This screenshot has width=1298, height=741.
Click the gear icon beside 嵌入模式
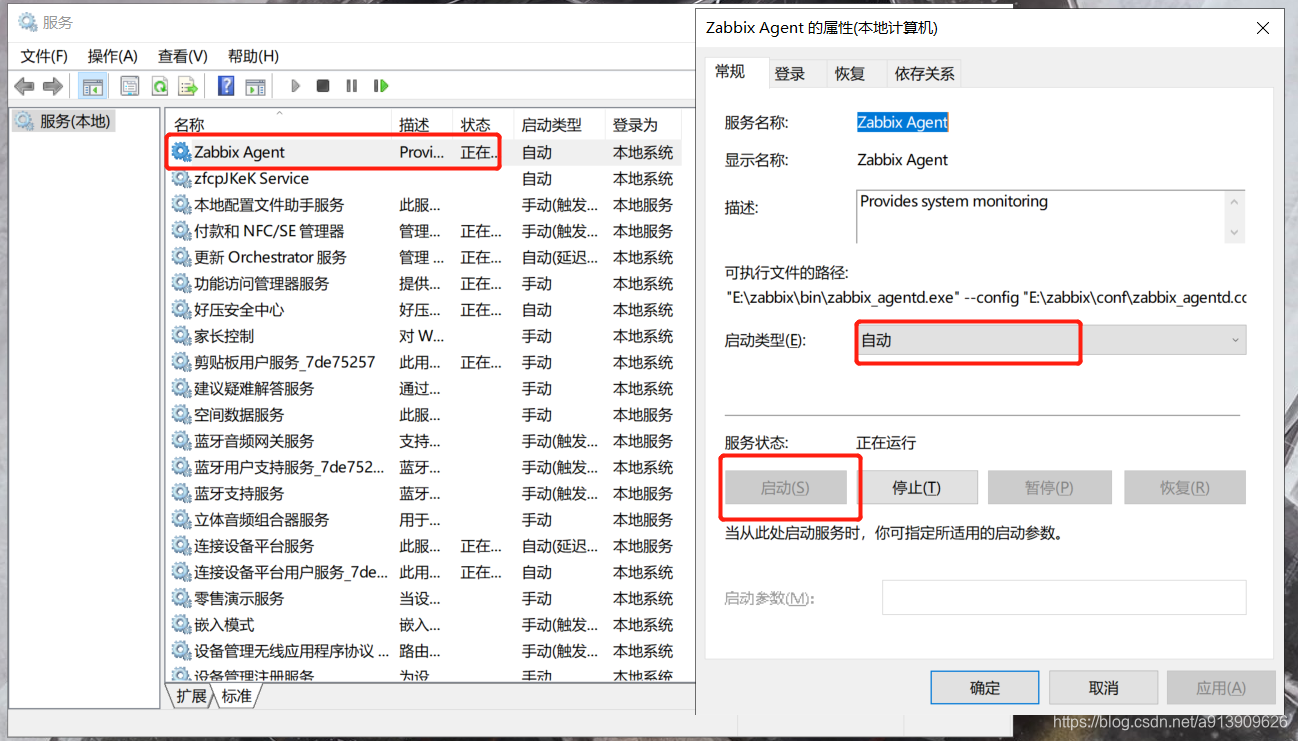[x=181, y=625]
